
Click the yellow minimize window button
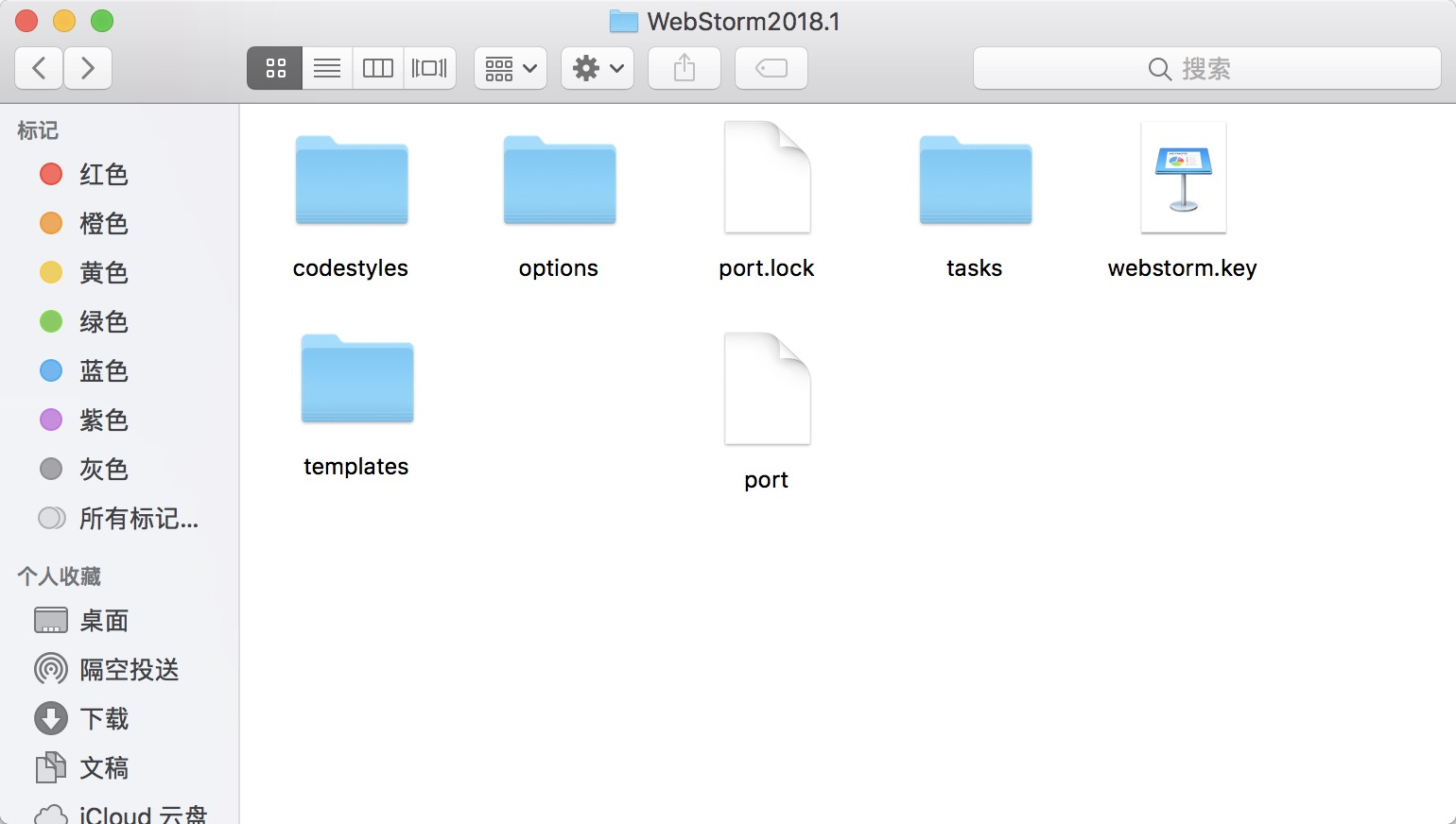(x=64, y=21)
